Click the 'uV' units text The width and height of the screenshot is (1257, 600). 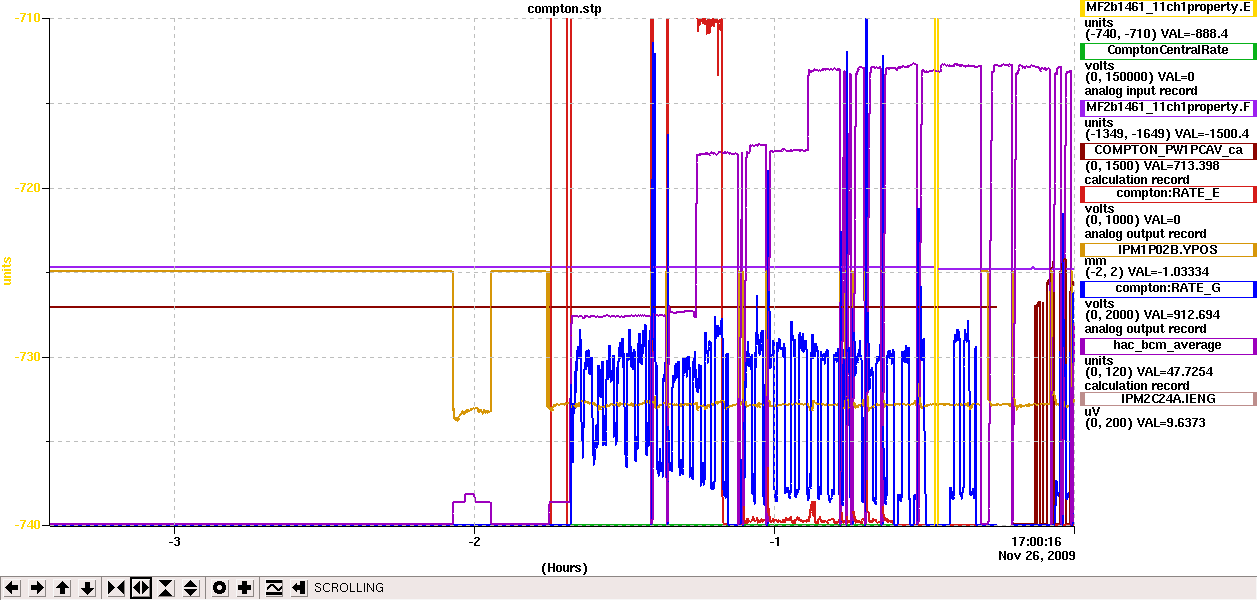pyautogui.click(x=1093, y=411)
